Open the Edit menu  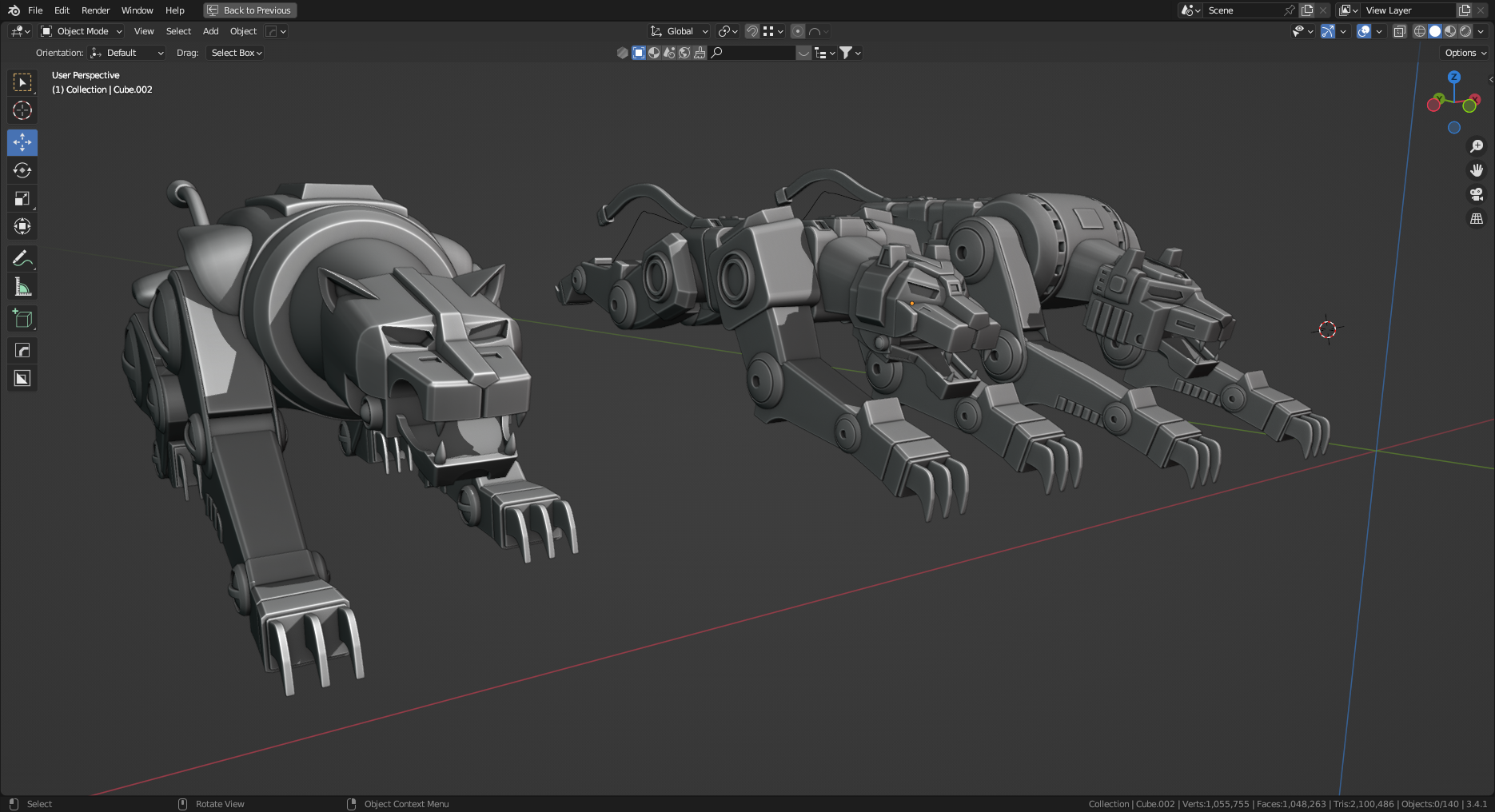point(62,10)
